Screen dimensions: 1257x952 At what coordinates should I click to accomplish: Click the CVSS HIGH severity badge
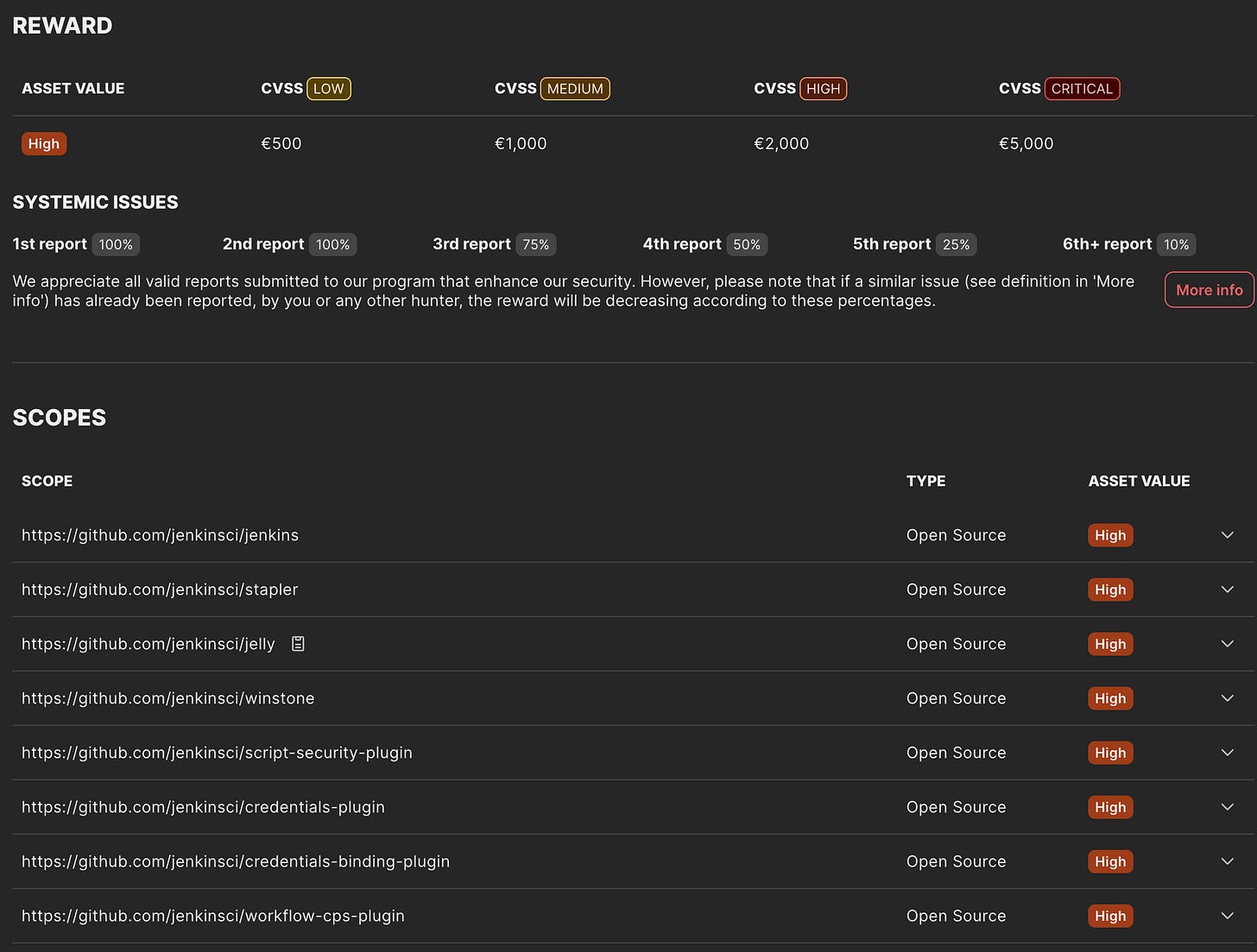coord(823,89)
